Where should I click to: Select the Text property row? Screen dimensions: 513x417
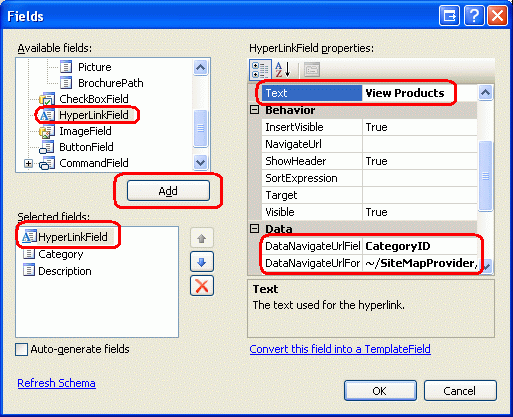(369, 93)
